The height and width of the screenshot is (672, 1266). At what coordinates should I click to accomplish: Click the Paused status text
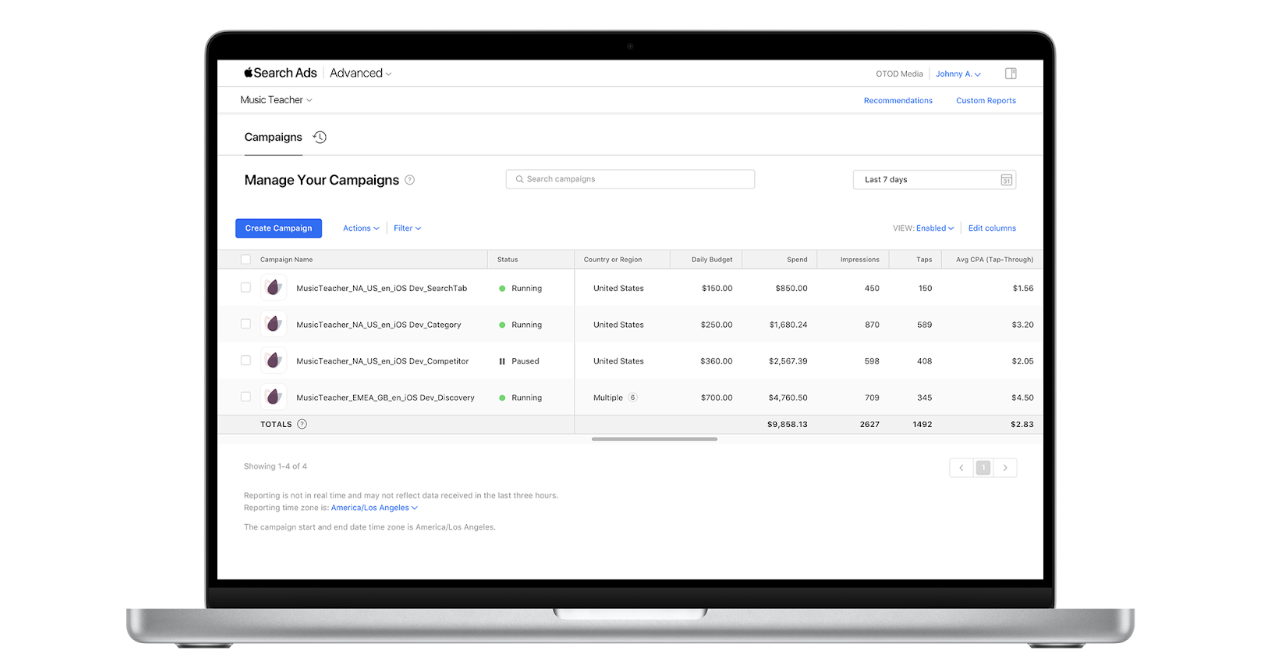click(525, 361)
